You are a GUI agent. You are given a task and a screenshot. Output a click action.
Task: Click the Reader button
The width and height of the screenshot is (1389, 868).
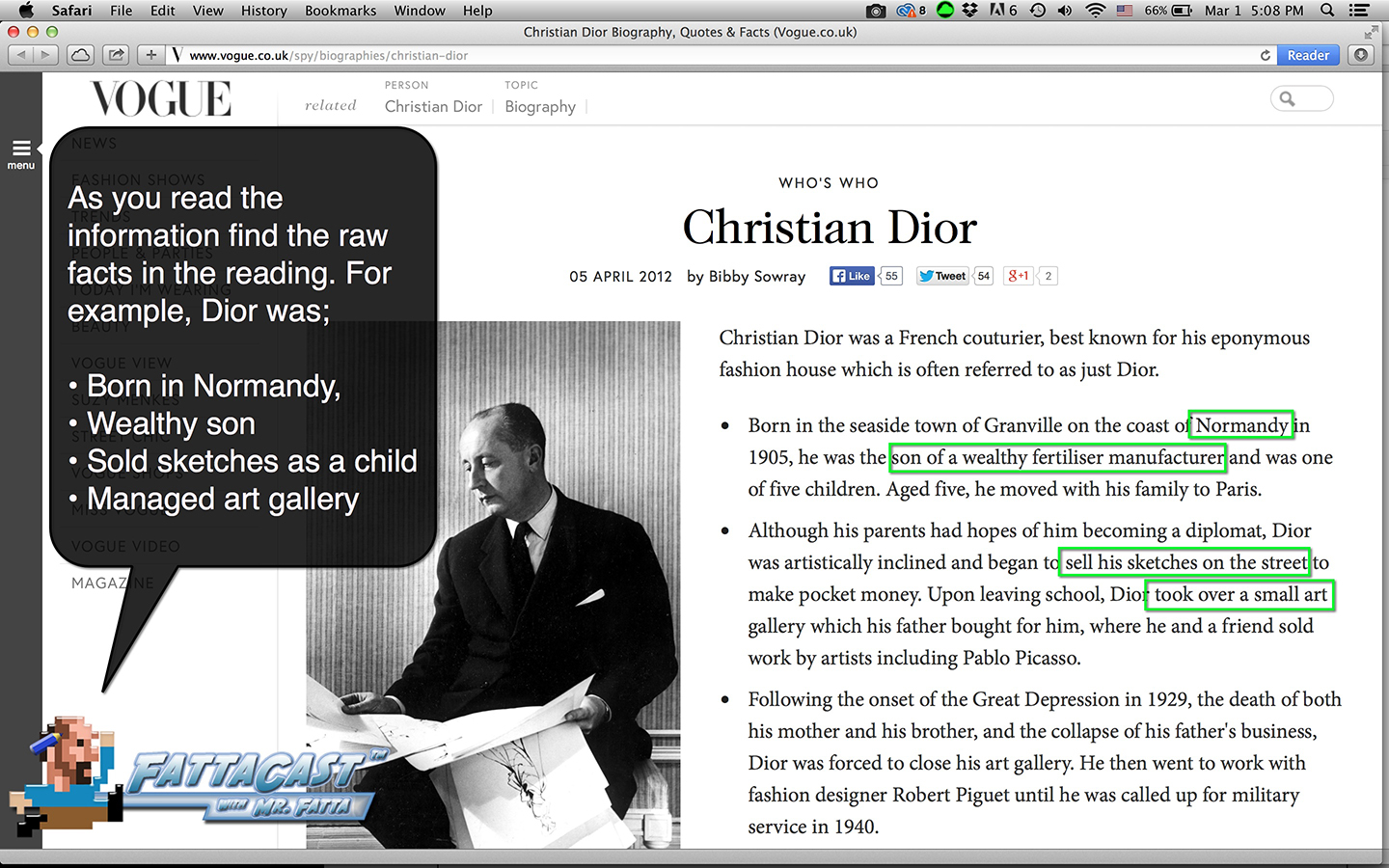1308,55
